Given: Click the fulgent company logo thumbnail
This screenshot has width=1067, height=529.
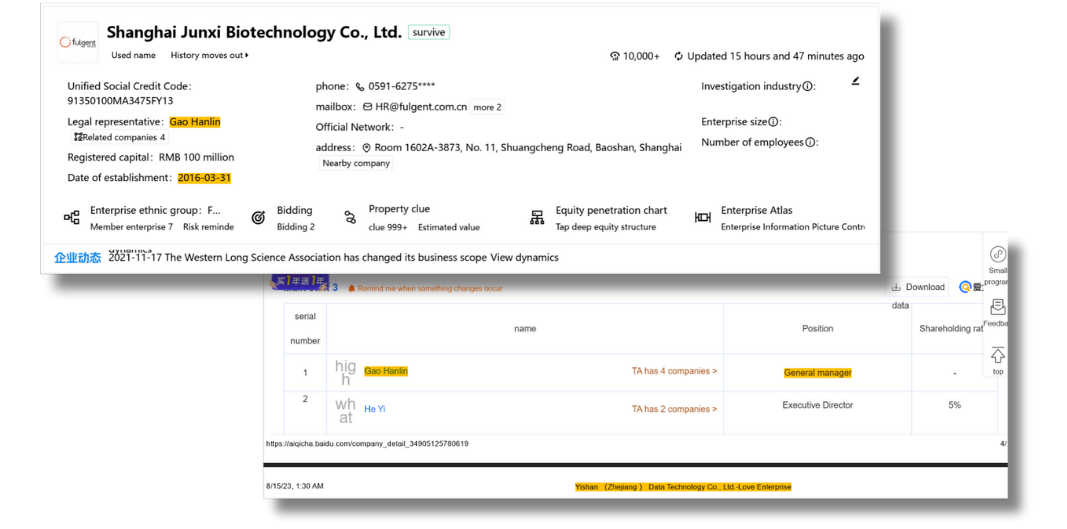Looking at the screenshot, I should (77, 42).
